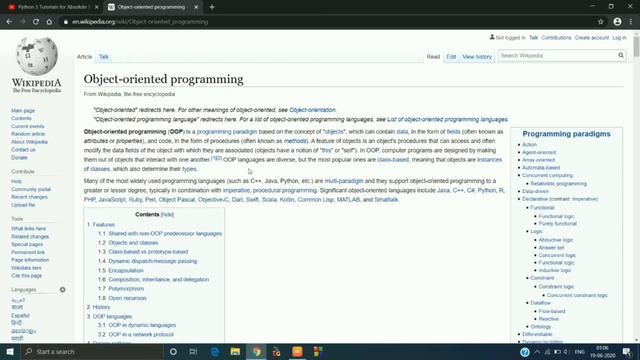
Task: Open Concurrent computing in paradigms box
Action: click(547, 176)
